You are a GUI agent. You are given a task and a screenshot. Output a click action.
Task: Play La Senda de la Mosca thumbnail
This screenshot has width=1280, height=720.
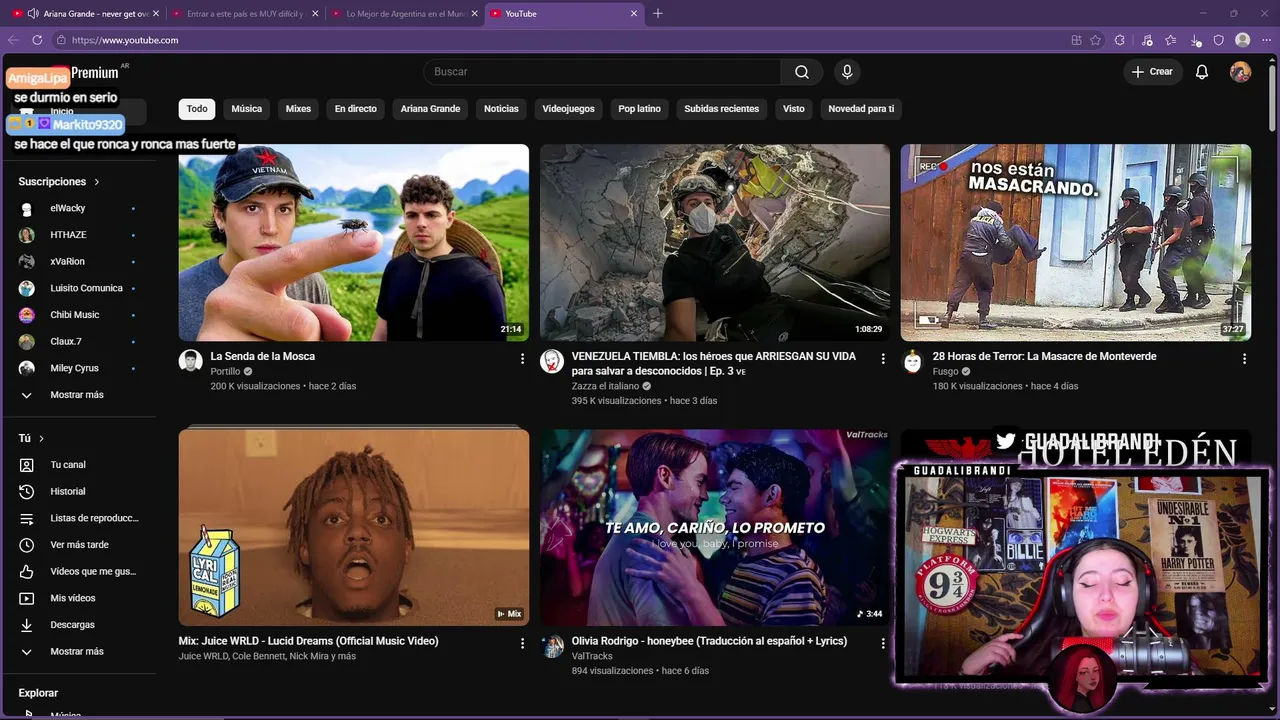[354, 243]
